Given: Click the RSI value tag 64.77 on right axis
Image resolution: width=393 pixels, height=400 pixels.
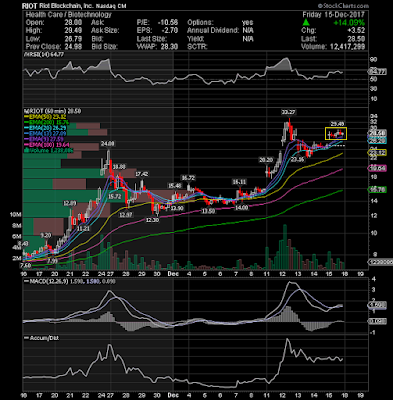Looking at the screenshot, I should [377, 71].
